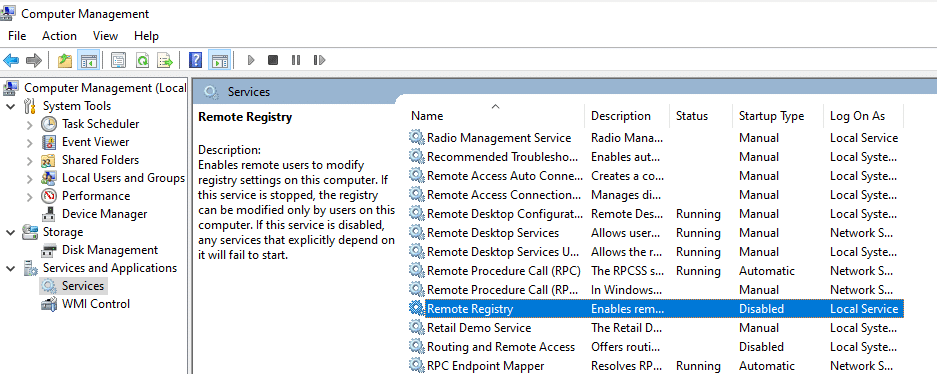Image resolution: width=937 pixels, height=374 pixels.
Task: Select Radio Management Service row
Action: (x=656, y=137)
